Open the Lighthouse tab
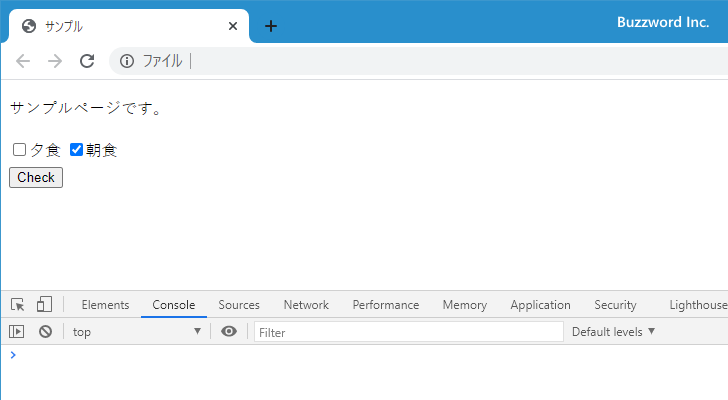The width and height of the screenshot is (728, 400). tap(698, 305)
